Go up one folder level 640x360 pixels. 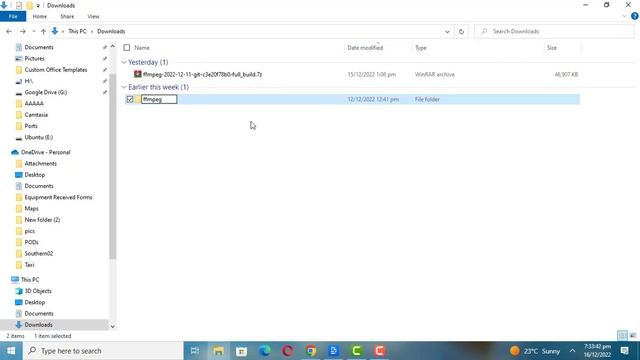tap(43, 31)
